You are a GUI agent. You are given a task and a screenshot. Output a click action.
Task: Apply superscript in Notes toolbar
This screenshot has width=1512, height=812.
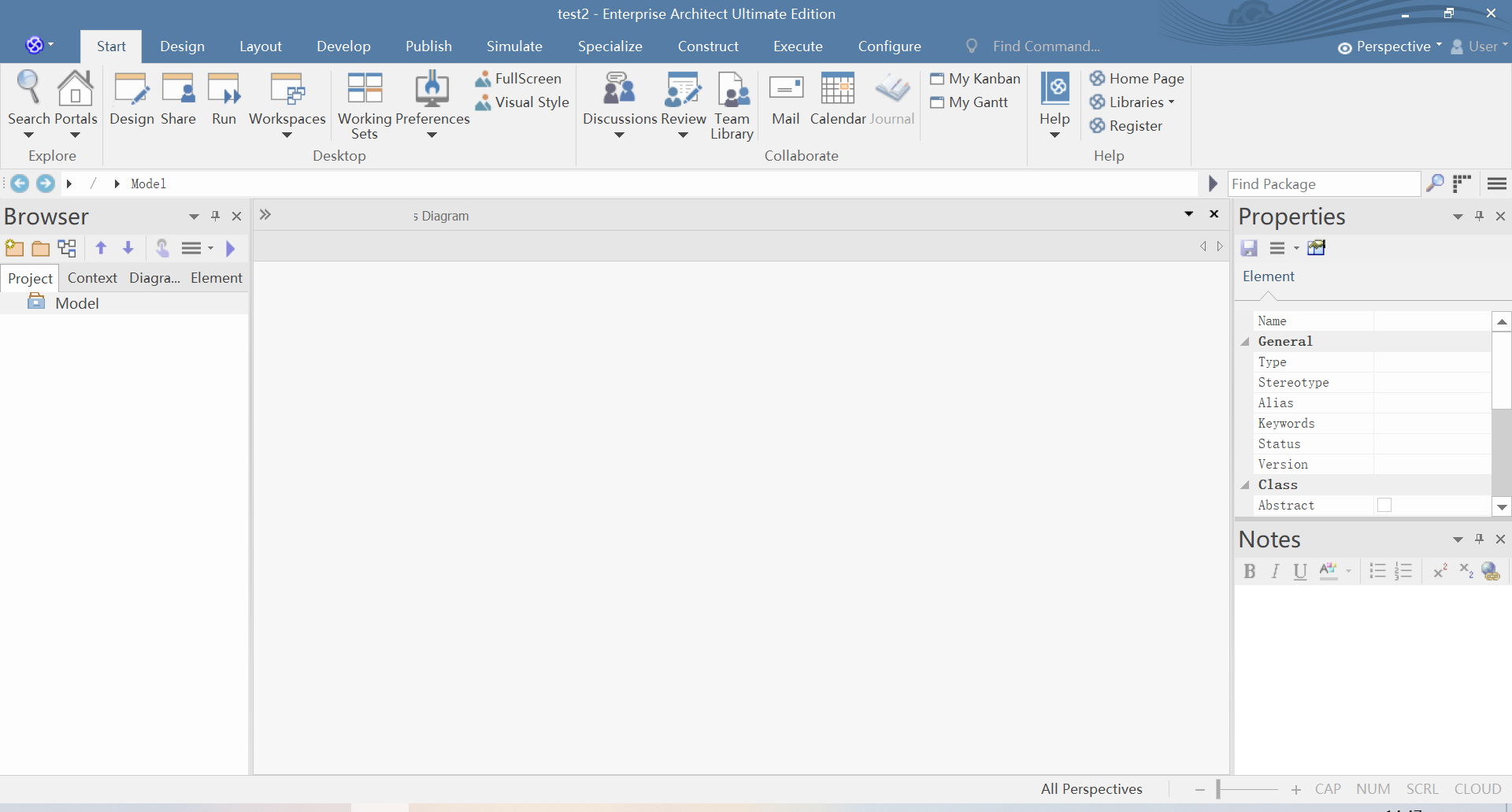1440,571
